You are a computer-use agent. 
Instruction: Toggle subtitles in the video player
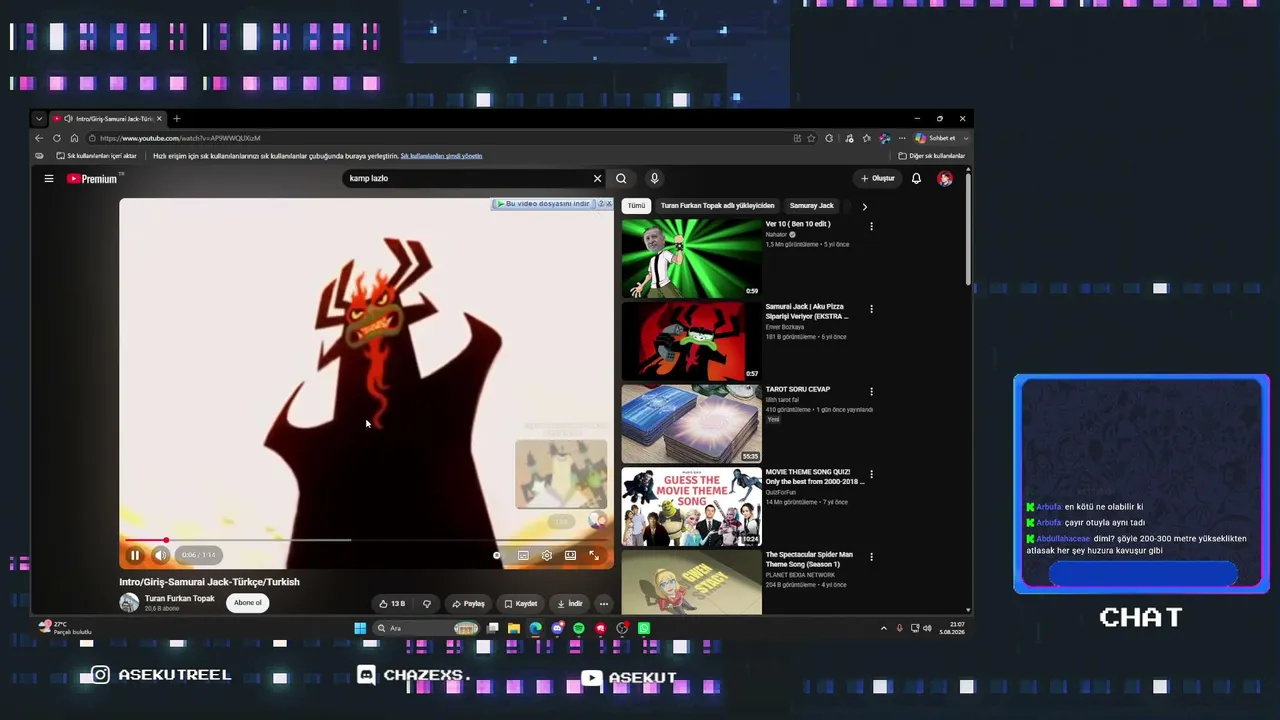pos(523,555)
